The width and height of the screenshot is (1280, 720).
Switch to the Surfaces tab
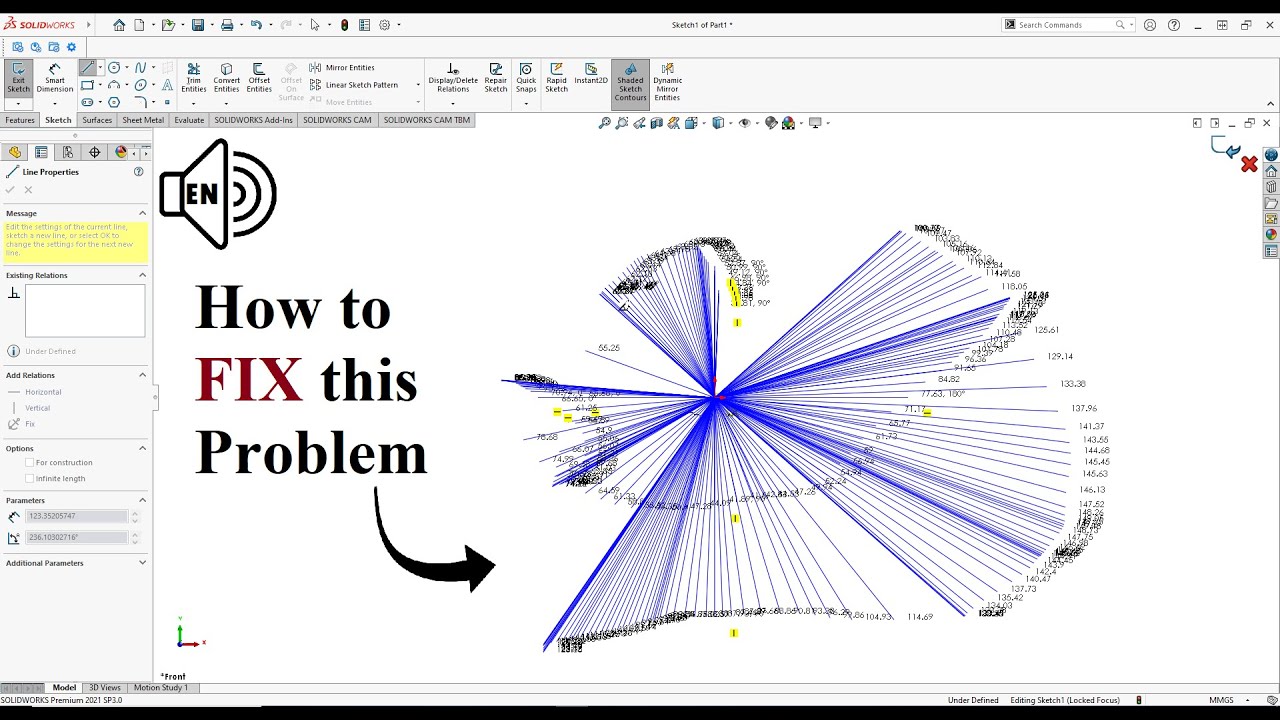97,120
